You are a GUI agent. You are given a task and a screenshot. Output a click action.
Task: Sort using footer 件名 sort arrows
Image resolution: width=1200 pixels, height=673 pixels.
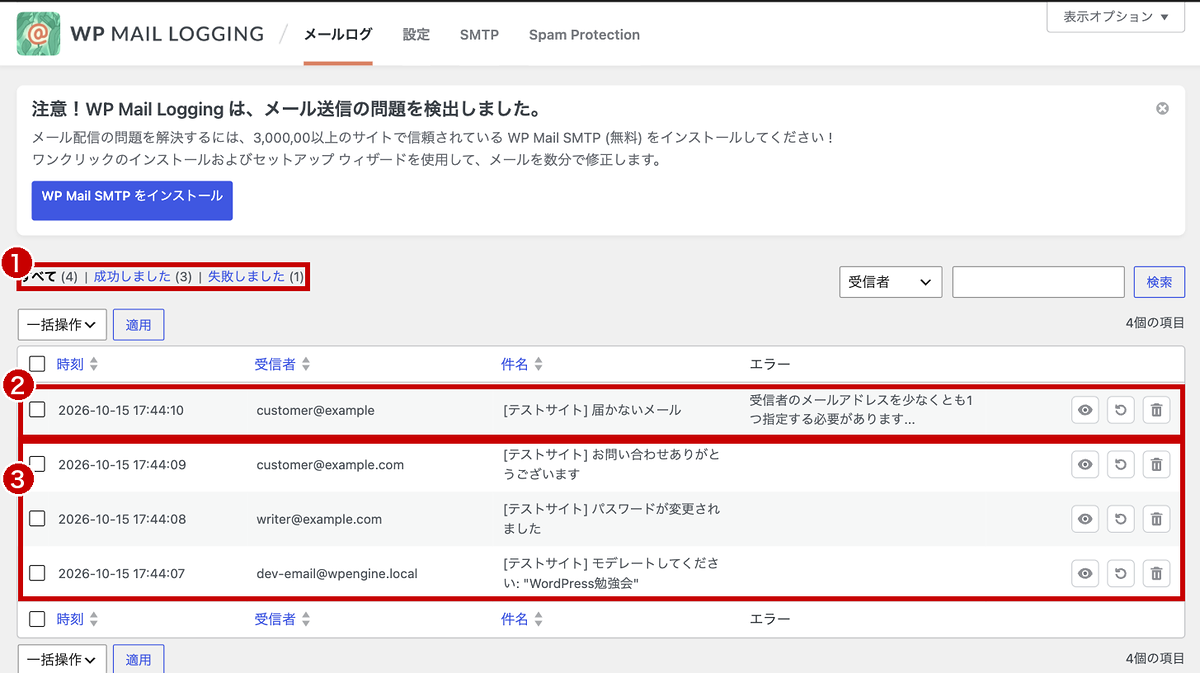[x=538, y=620]
